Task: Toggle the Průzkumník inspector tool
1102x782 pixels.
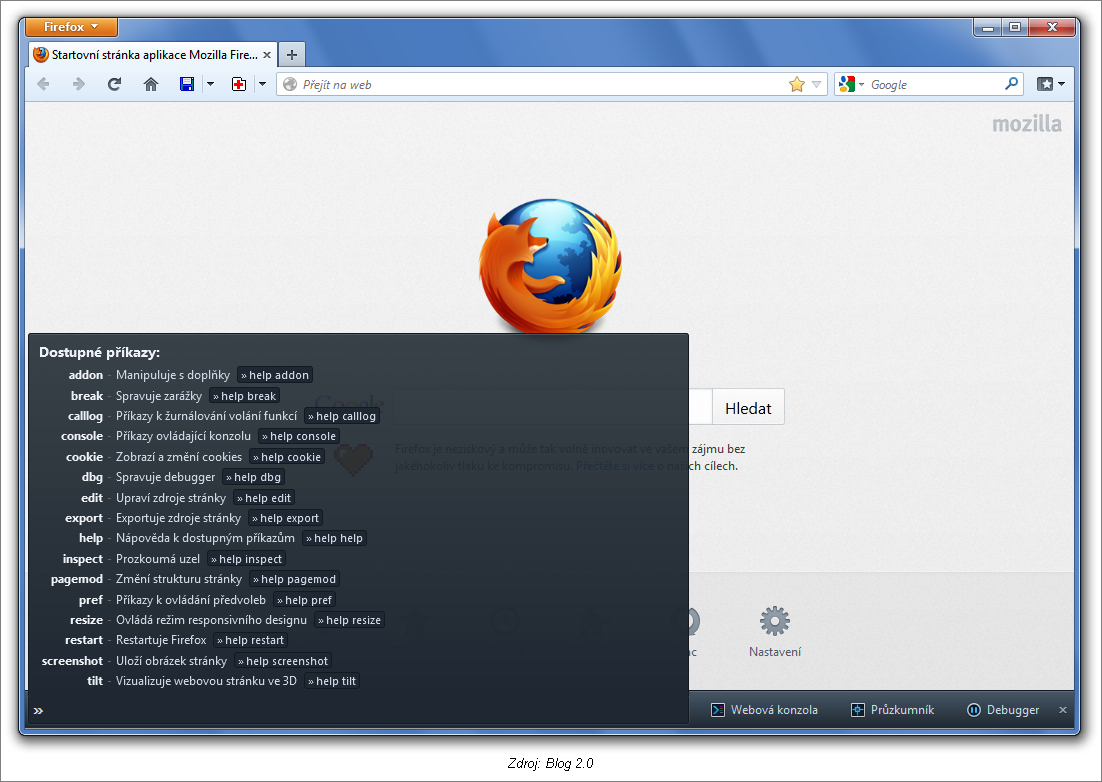Action: tap(892, 710)
